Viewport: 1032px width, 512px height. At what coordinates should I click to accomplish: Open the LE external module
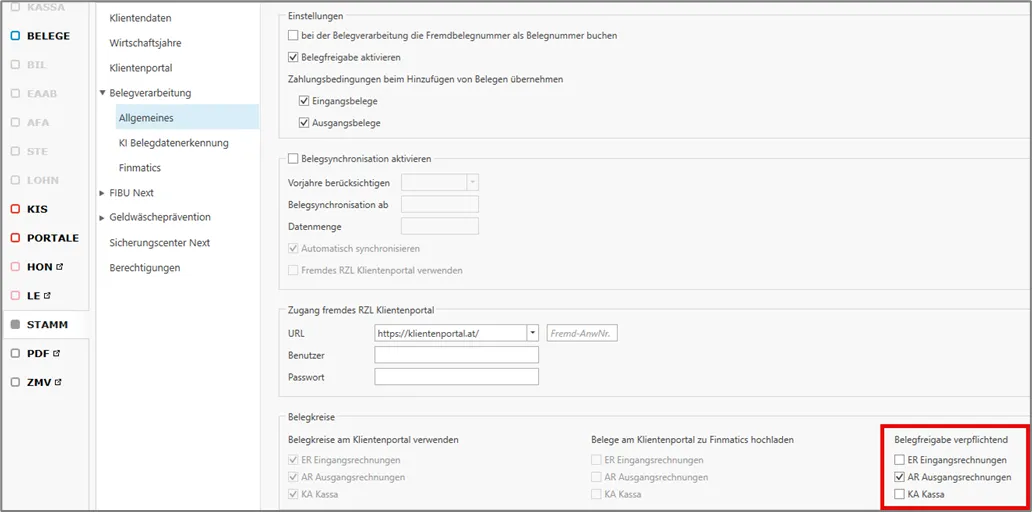(30, 296)
